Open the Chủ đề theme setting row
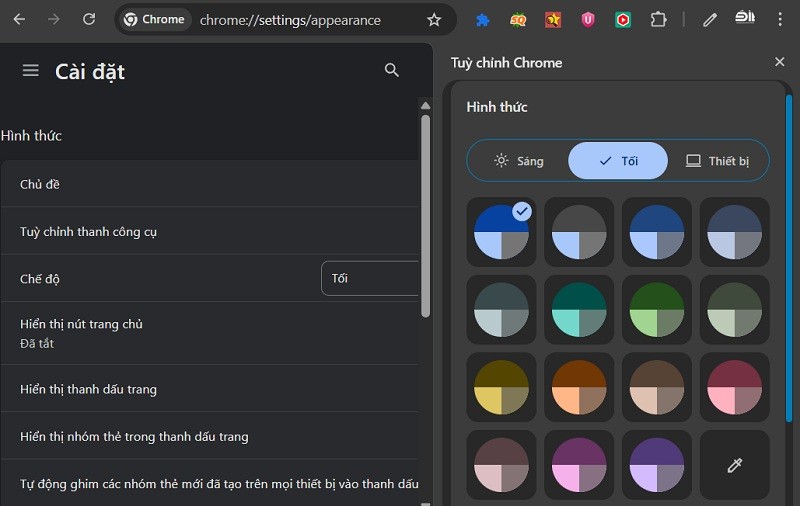The image size is (800, 506). click(x=210, y=184)
